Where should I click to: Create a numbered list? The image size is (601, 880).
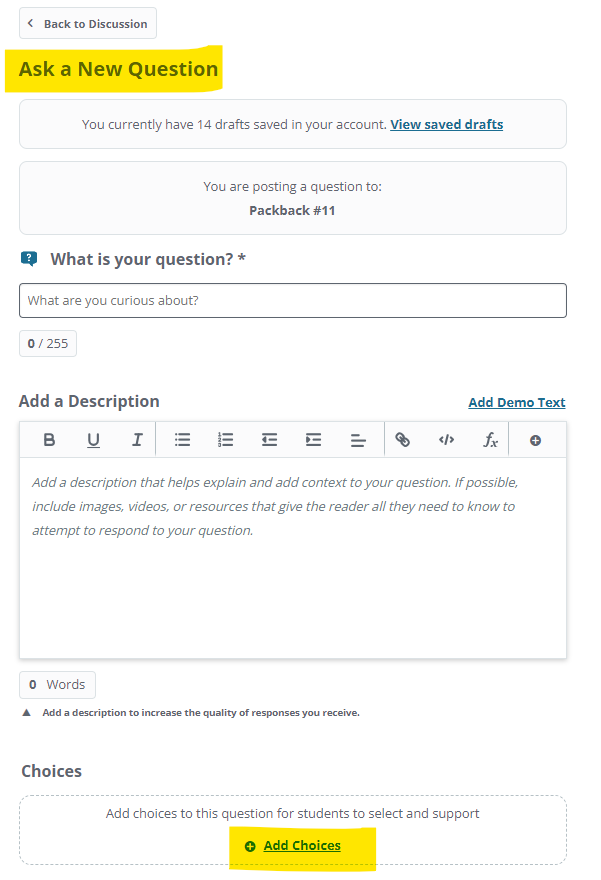coord(225,439)
